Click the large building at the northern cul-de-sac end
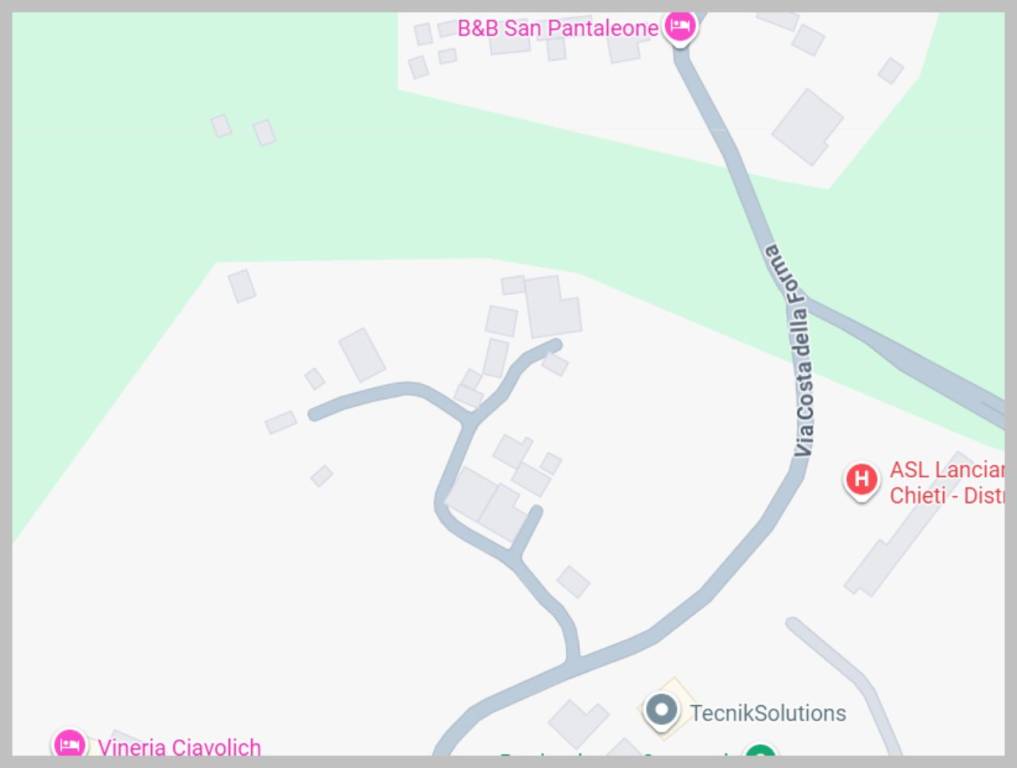The image size is (1017, 768). pos(552,306)
